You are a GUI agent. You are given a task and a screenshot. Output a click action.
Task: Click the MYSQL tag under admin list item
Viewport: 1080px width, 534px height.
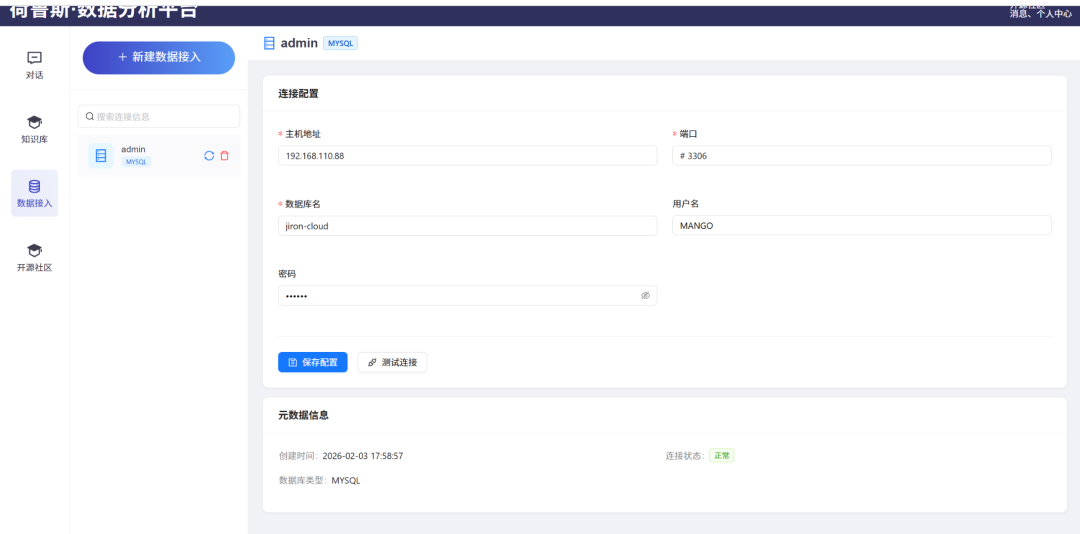tap(136, 162)
